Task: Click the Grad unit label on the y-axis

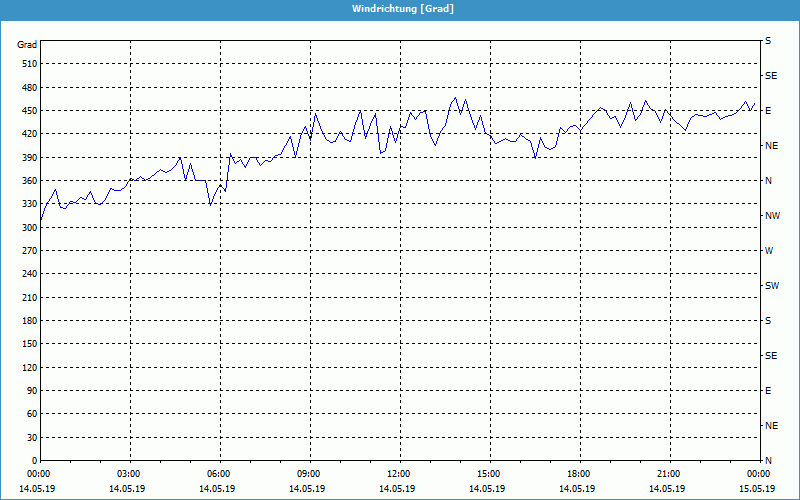Action: point(27,45)
